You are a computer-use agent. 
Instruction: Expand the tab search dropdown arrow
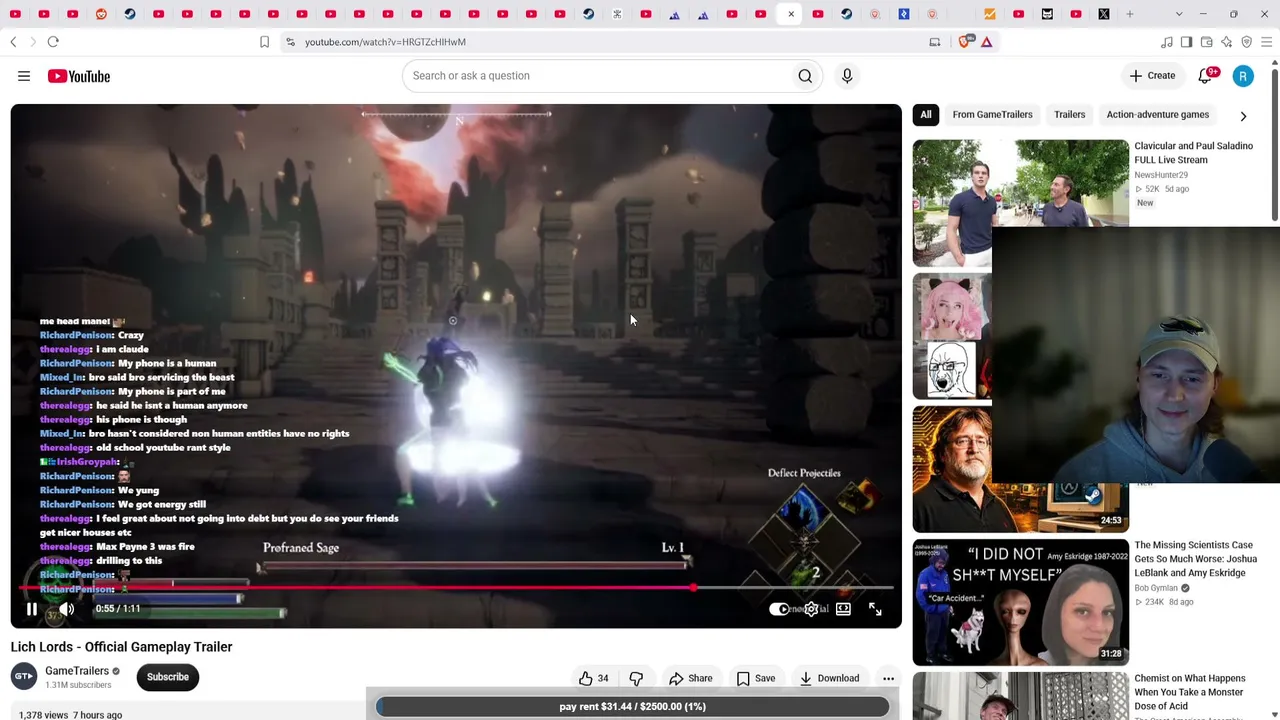click(x=1179, y=14)
